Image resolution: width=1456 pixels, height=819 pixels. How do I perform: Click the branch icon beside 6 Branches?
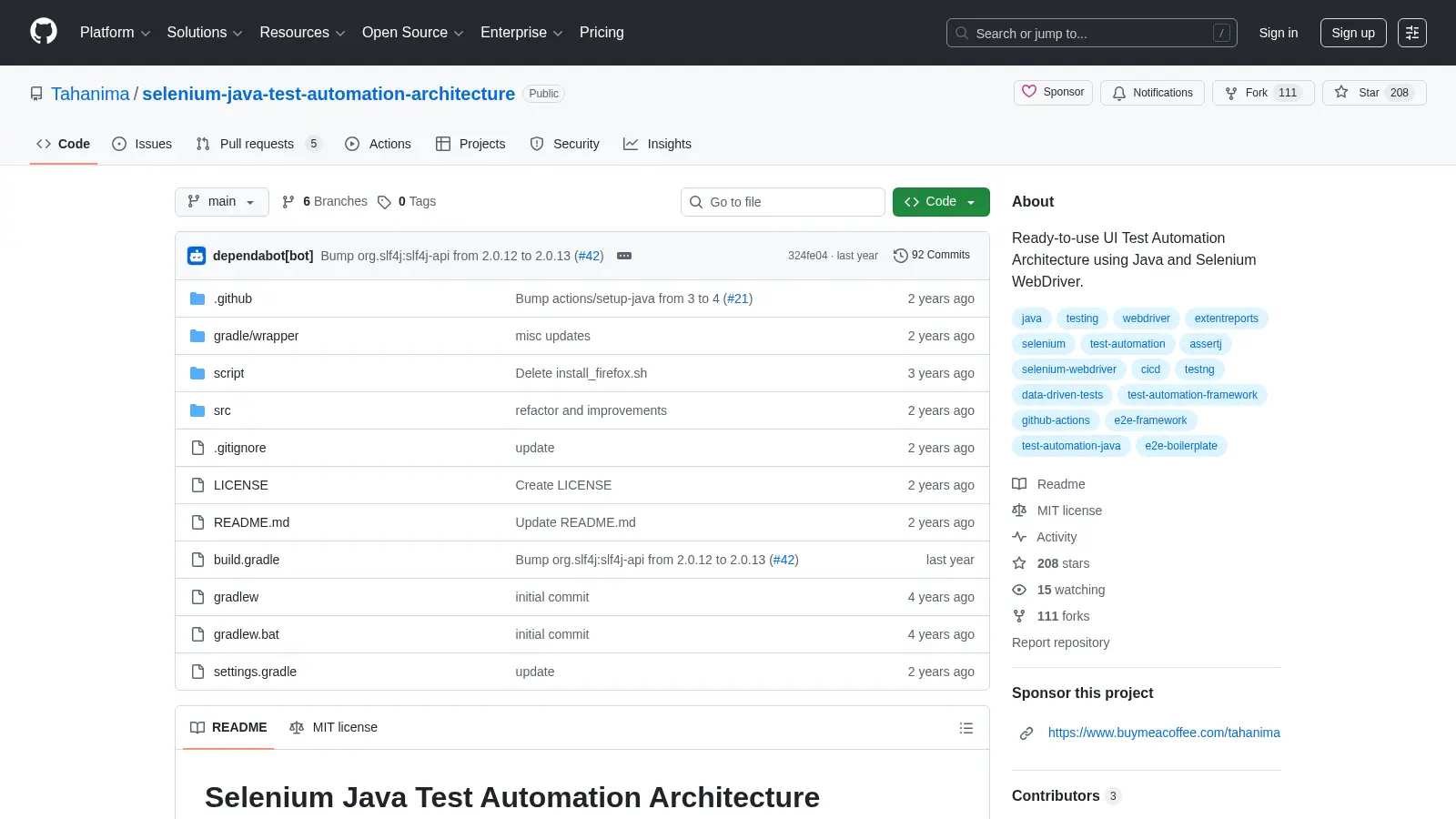pos(288,202)
